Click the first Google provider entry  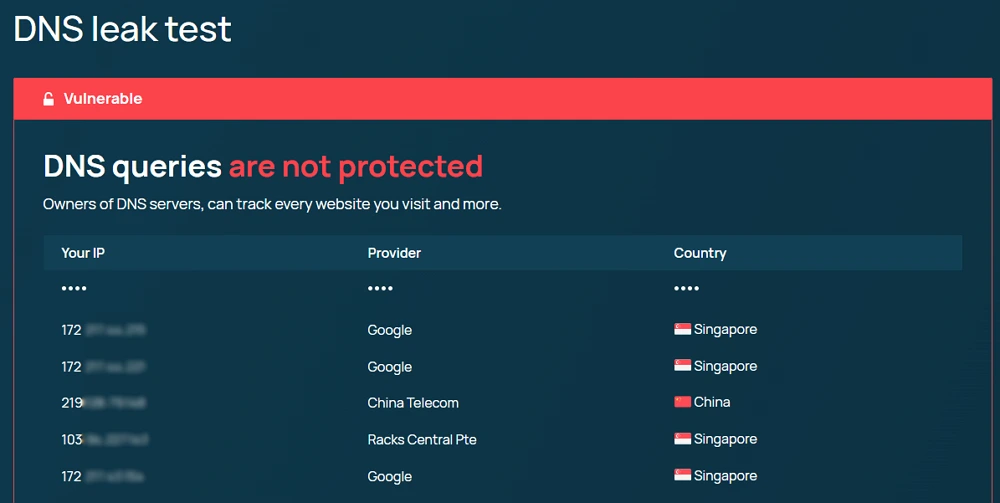click(x=390, y=330)
